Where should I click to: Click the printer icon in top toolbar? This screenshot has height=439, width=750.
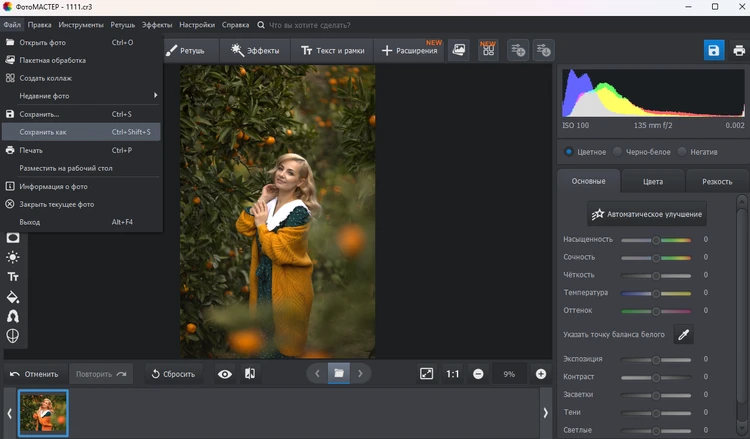(x=737, y=50)
